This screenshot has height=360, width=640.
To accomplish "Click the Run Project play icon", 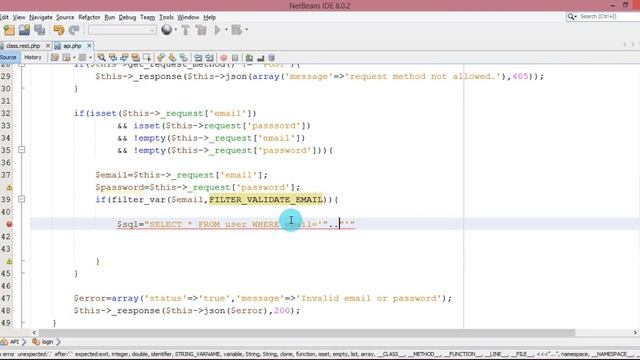I will point(217,30).
